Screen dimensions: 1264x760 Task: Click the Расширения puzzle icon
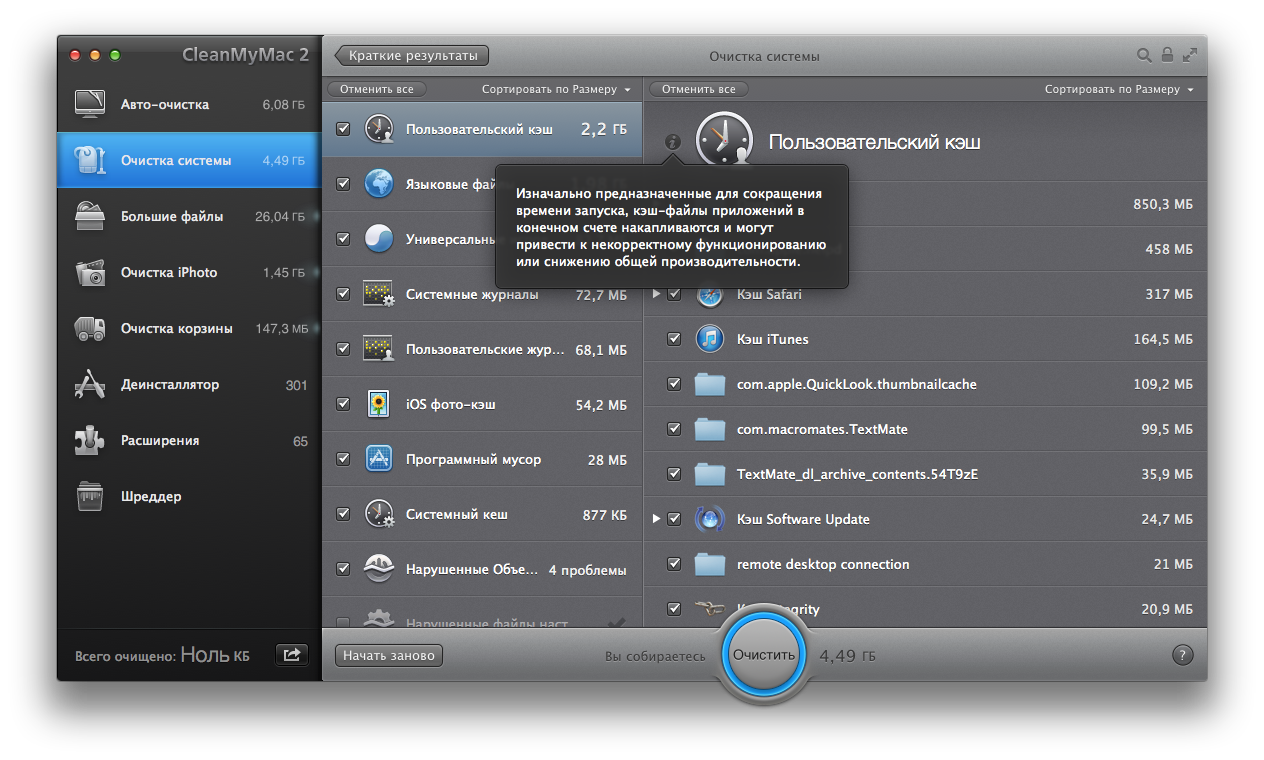(x=90, y=440)
